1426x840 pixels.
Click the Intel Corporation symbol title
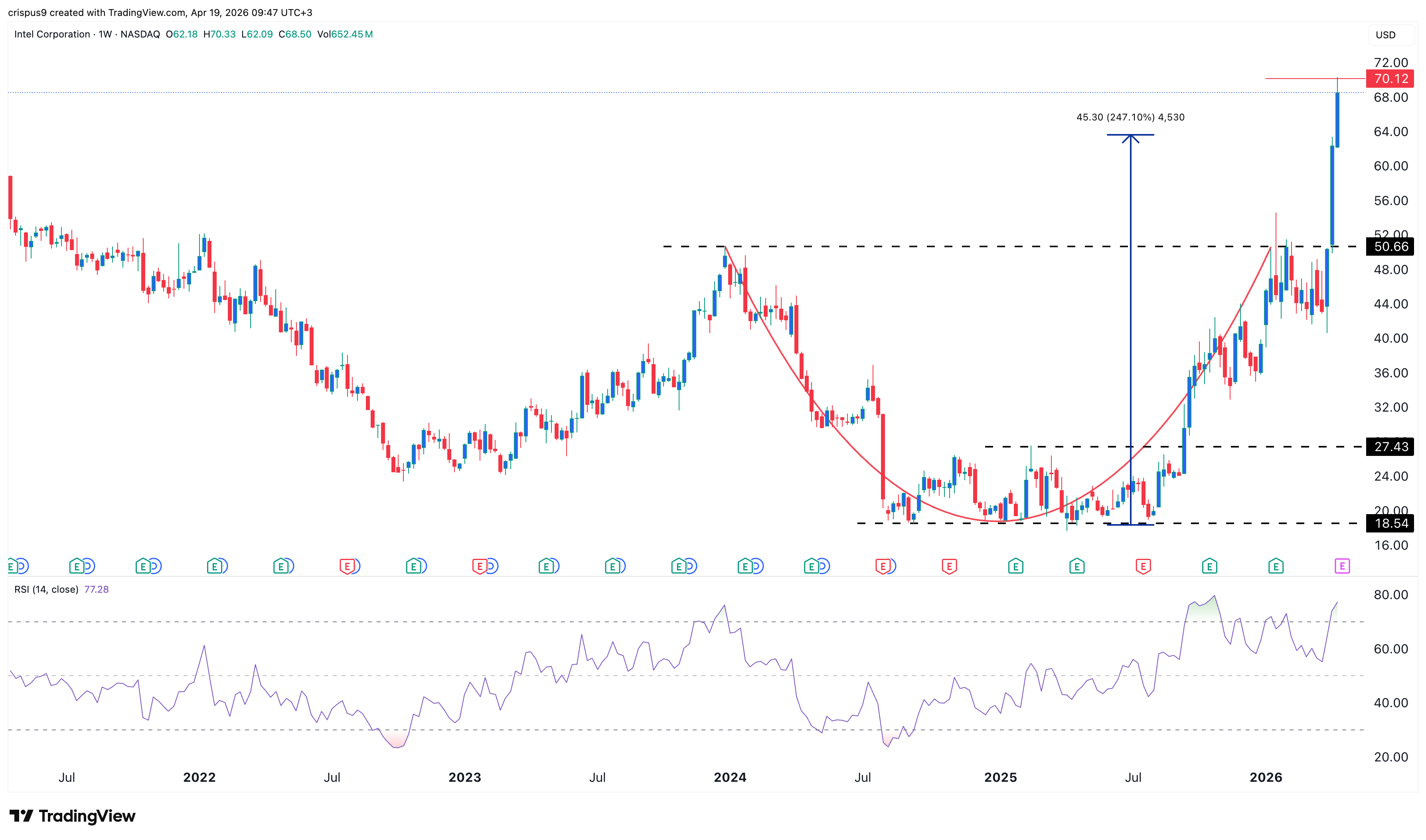51,34
